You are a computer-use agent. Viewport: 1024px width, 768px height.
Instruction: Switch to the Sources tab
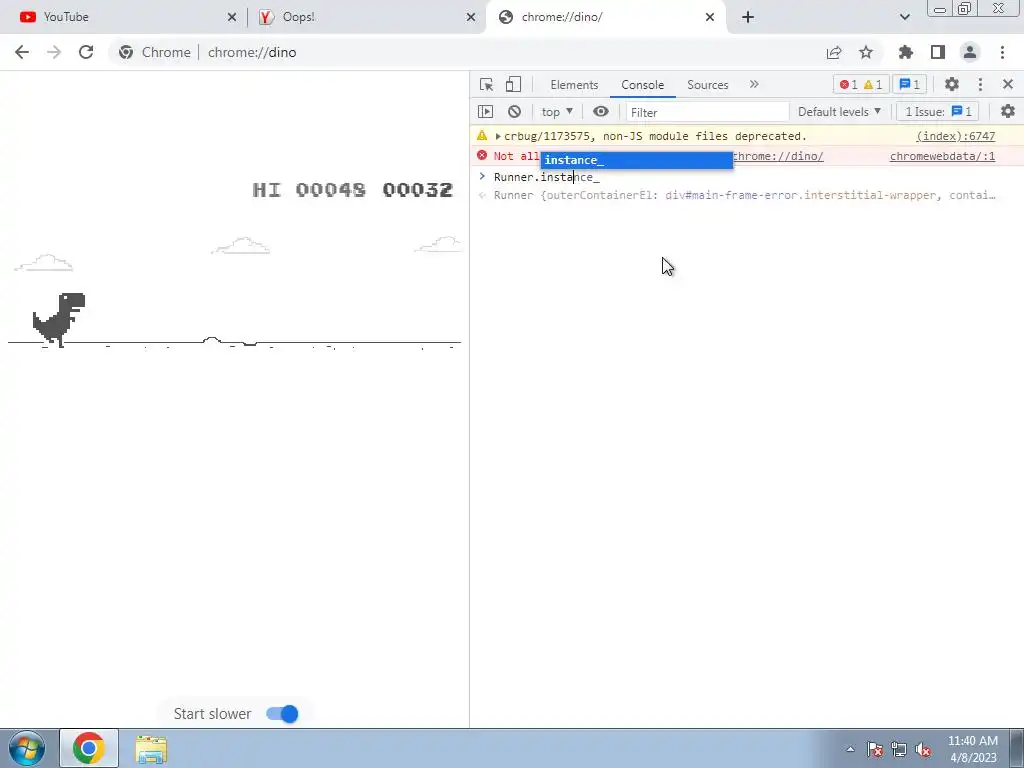pos(707,85)
